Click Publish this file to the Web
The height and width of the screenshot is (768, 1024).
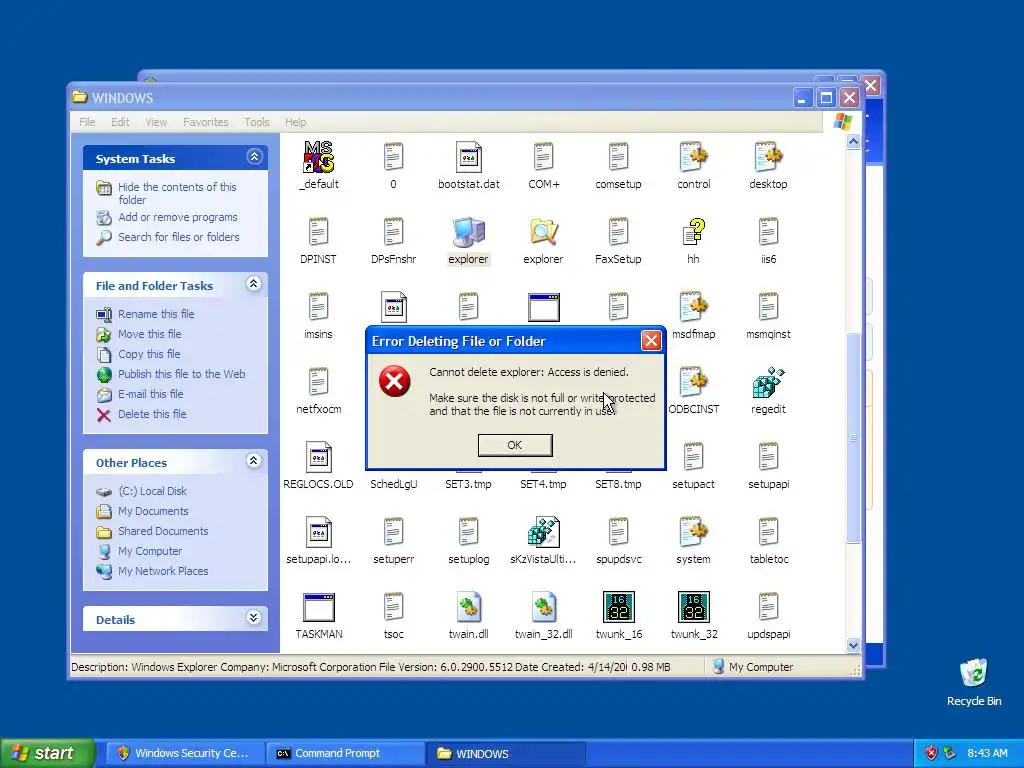182,374
